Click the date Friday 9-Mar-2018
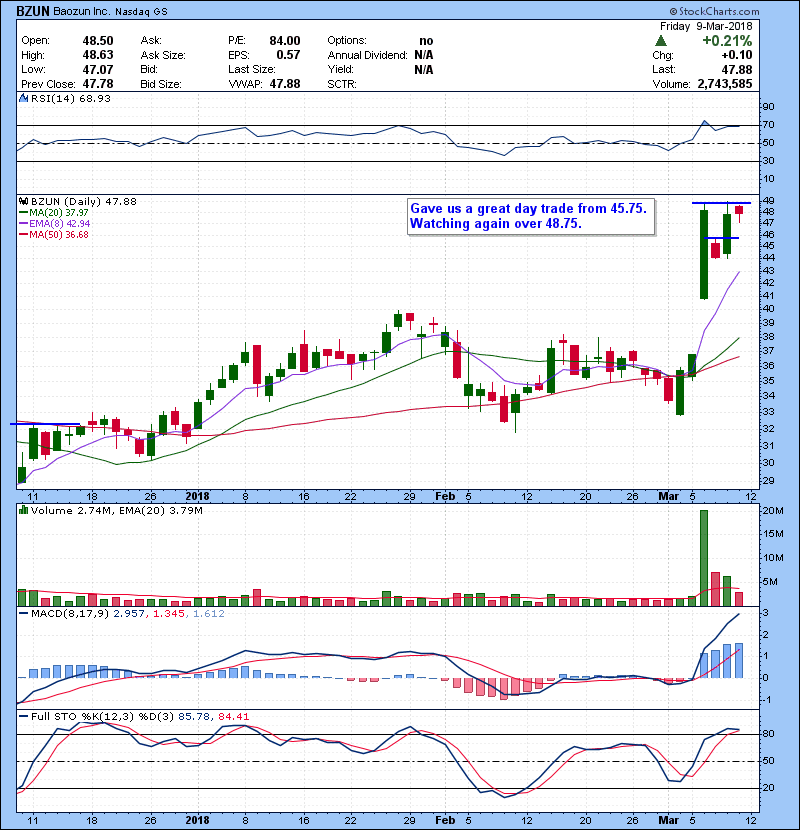 [x=706, y=26]
